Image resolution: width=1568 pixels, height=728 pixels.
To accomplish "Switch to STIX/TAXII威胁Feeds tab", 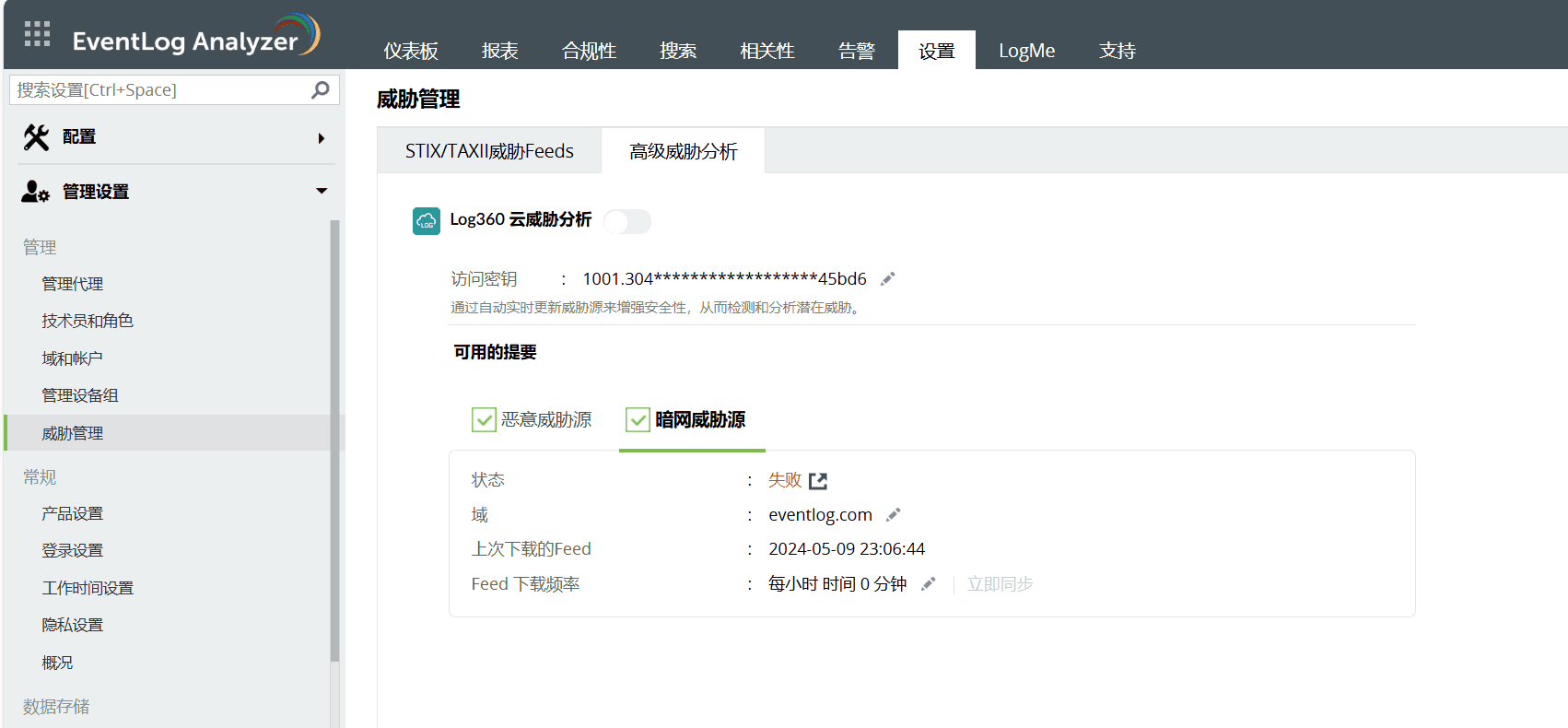I will pyautogui.click(x=489, y=151).
